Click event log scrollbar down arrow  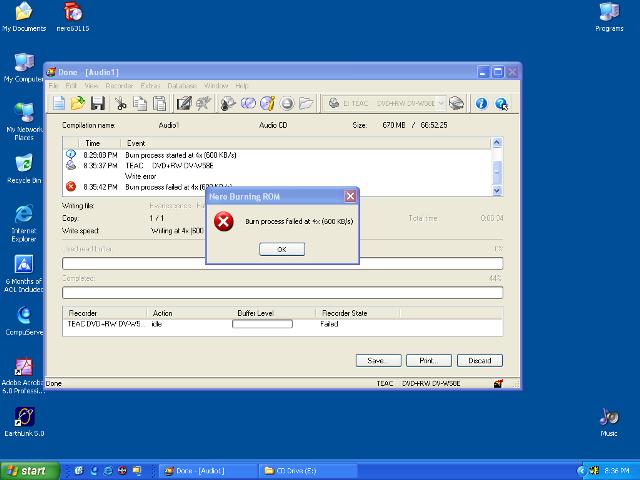point(497,190)
